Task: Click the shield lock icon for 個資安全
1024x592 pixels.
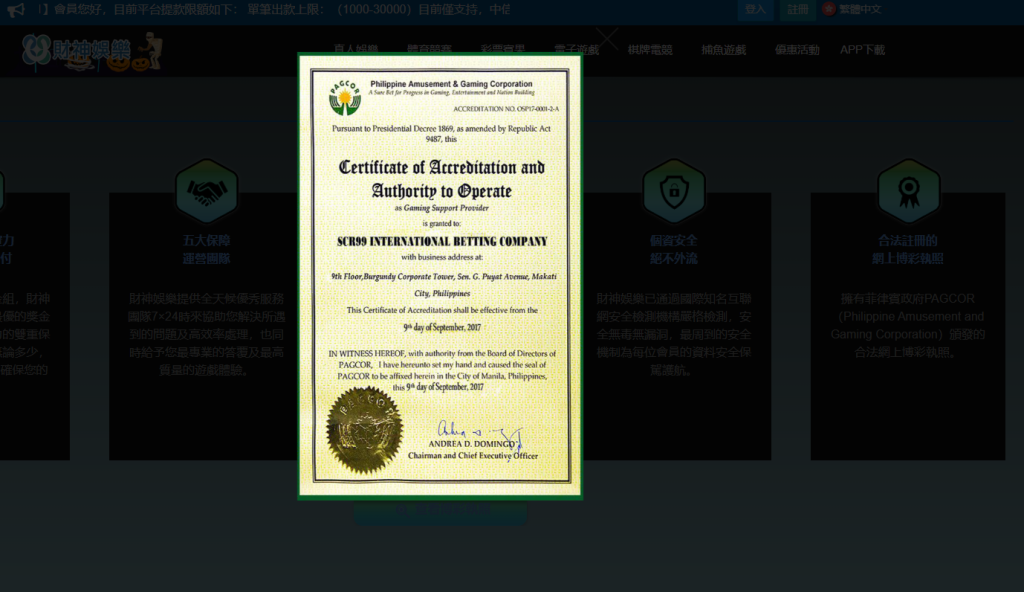Action: [673, 191]
